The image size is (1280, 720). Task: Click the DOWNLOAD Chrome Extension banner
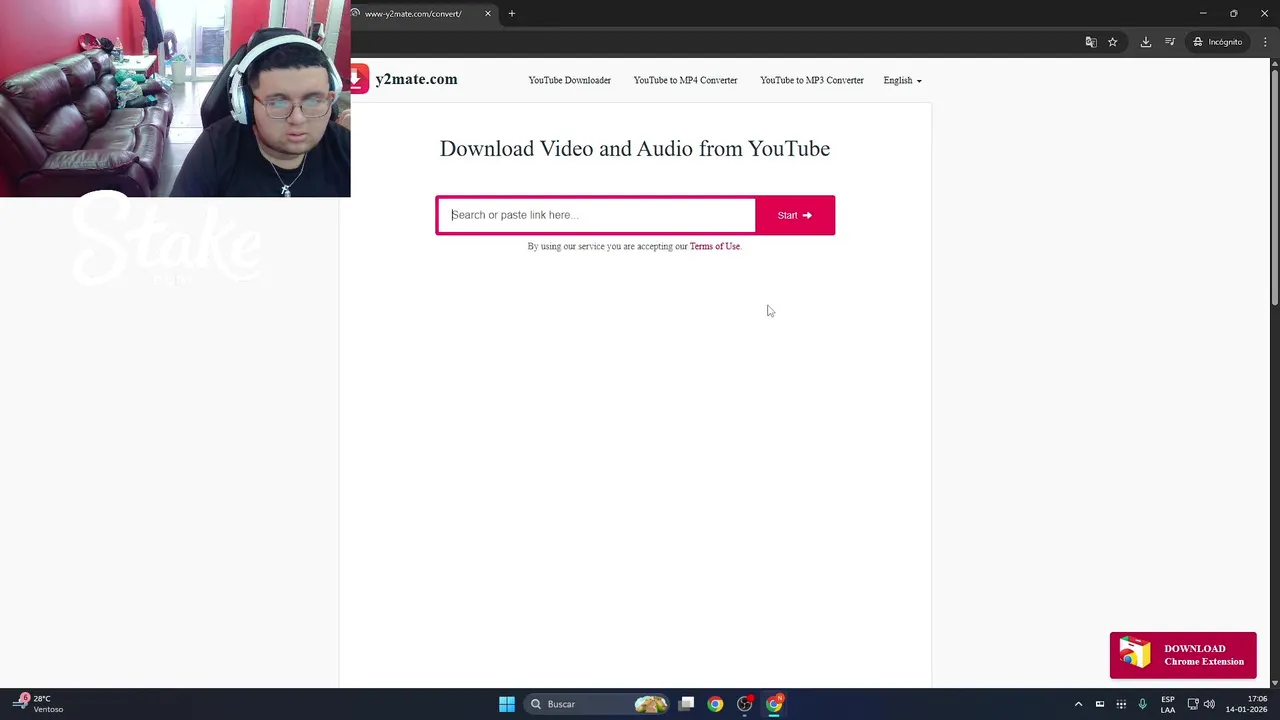click(1183, 655)
